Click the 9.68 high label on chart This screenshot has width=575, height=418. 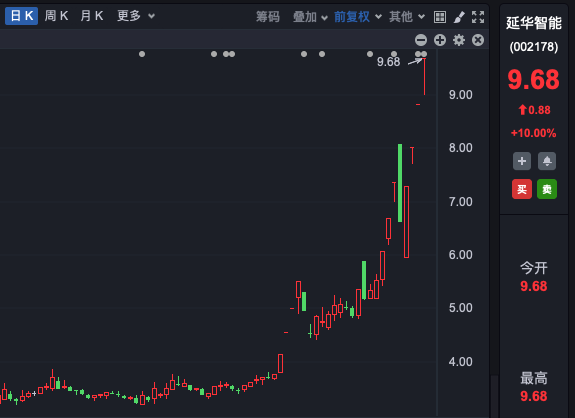tap(388, 62)
